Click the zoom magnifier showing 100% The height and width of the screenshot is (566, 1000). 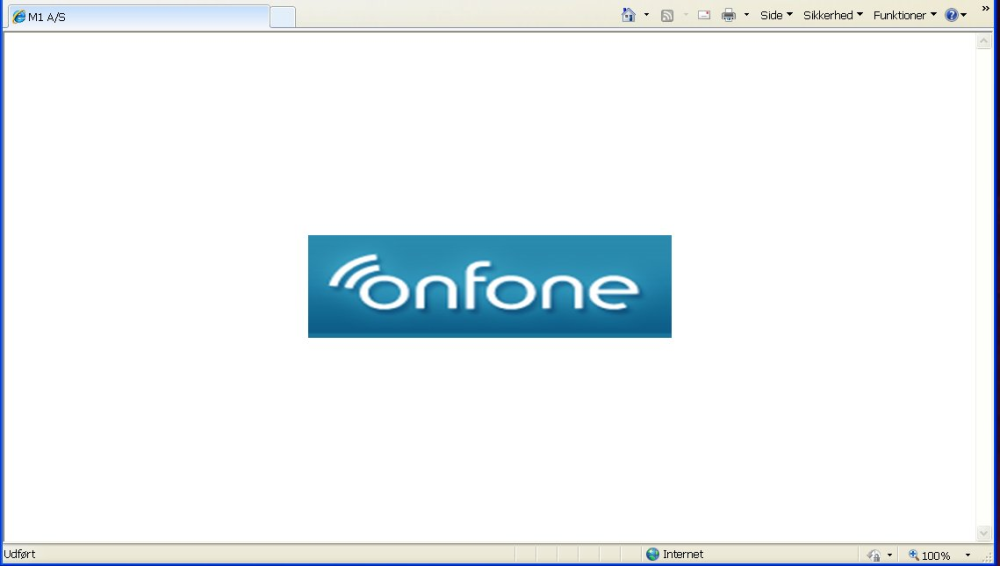click(930, 555)
